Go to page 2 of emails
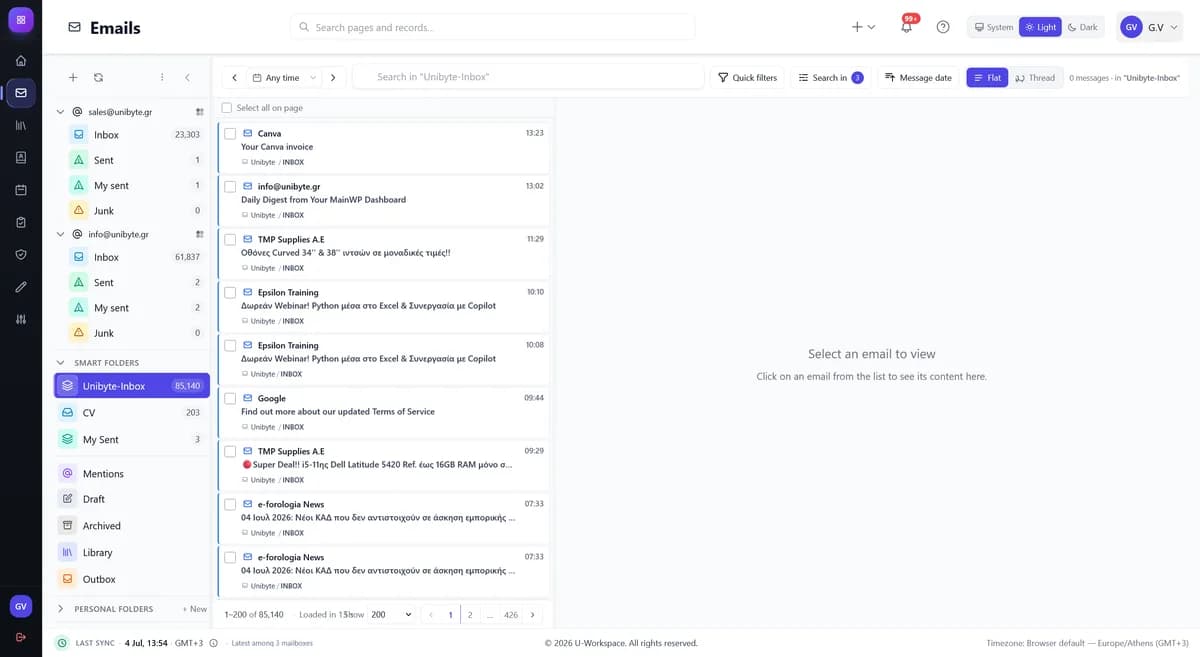 click(470, 614)
